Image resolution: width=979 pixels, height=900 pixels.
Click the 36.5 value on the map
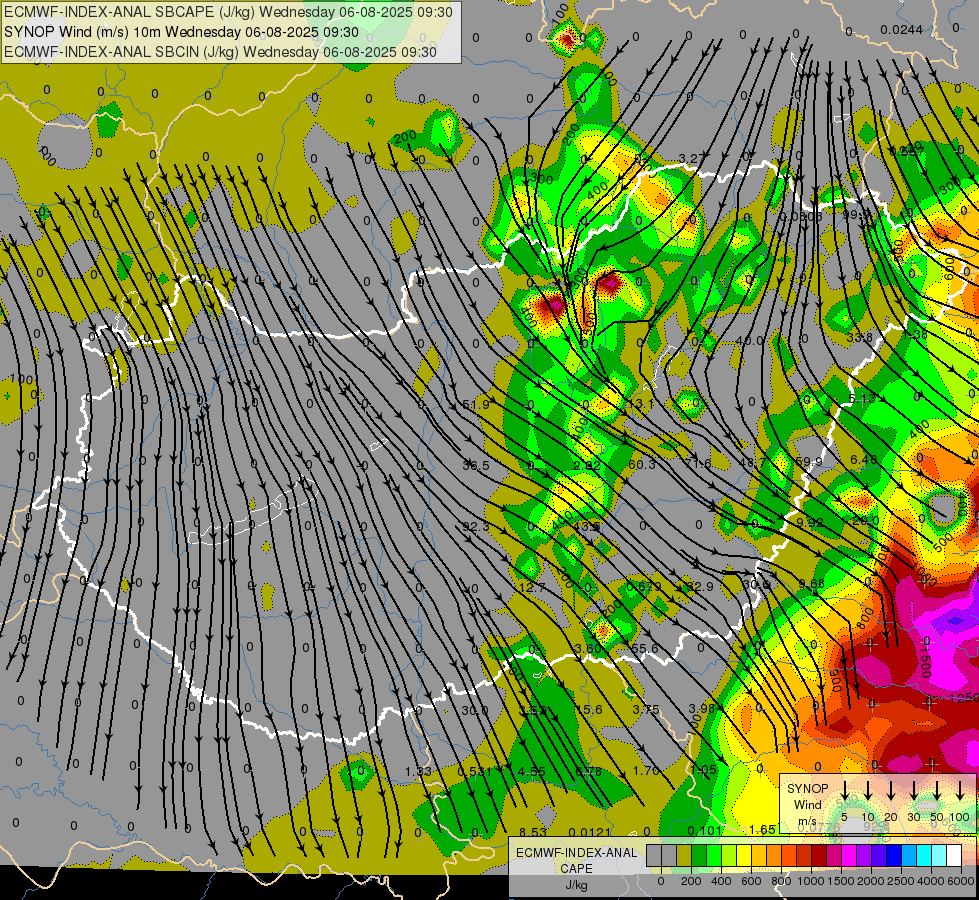click(x=476, y=465)
